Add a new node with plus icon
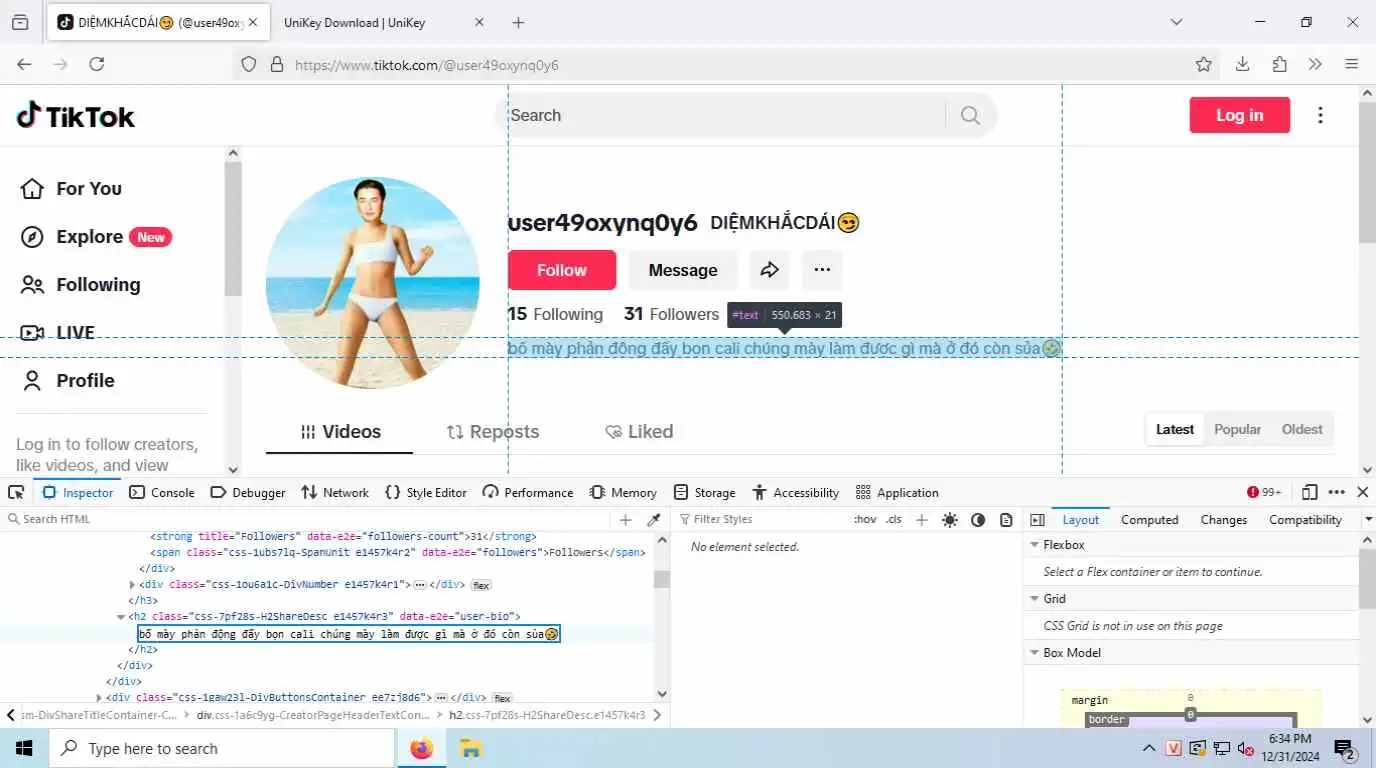The height and width of the screenshot is (768, 1376). pos(626,519)
